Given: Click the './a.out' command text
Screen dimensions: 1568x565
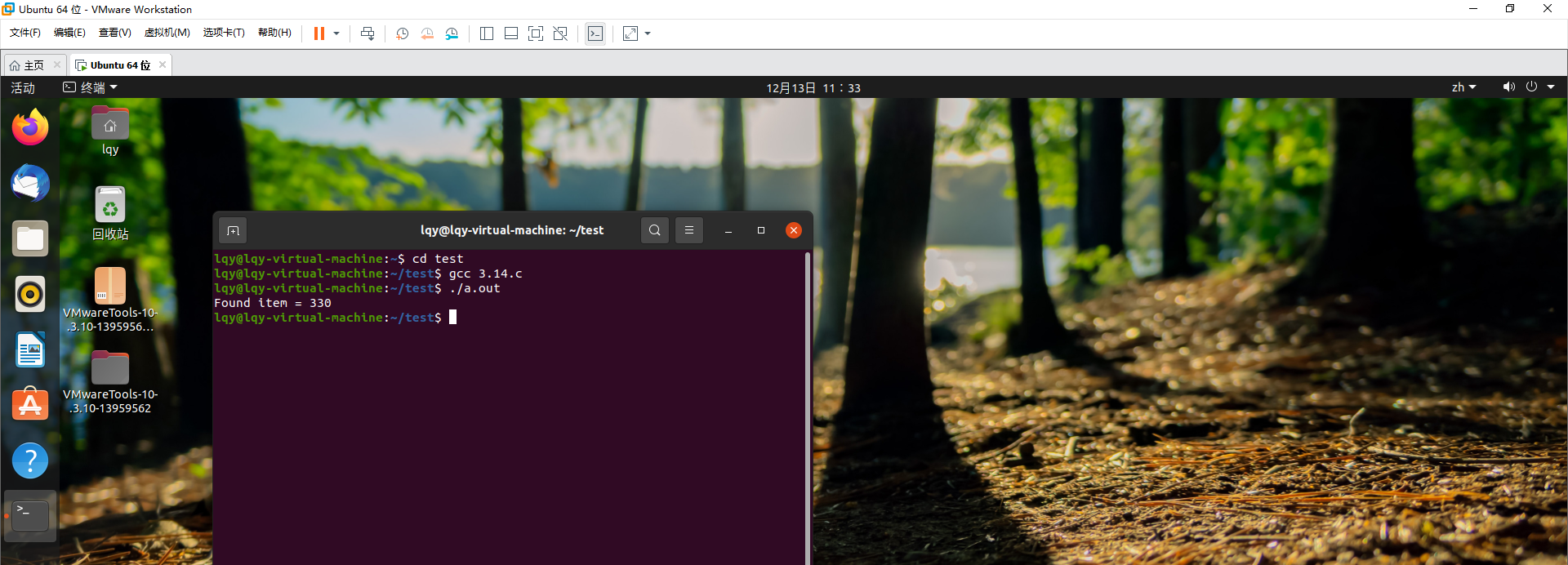Looking at the screenshot, I should 474,288.
